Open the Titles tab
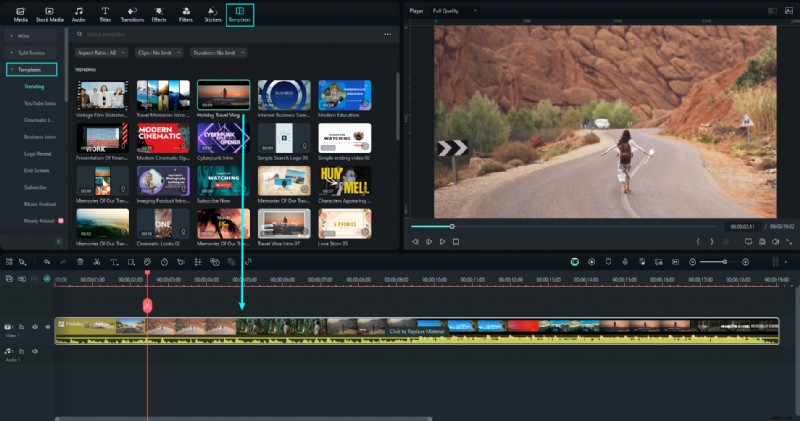Viewport: 800px width, 421px height. click(105, 15)
